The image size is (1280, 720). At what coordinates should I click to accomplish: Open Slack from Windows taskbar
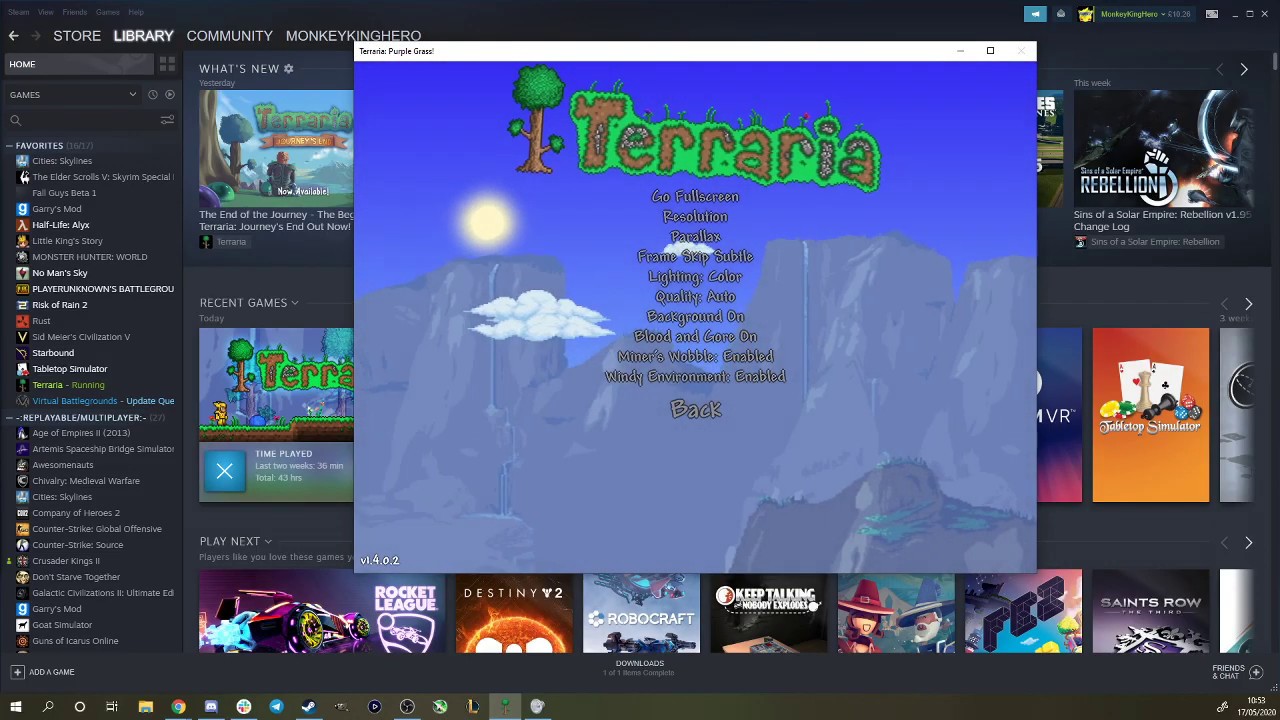tap(243, 707)
